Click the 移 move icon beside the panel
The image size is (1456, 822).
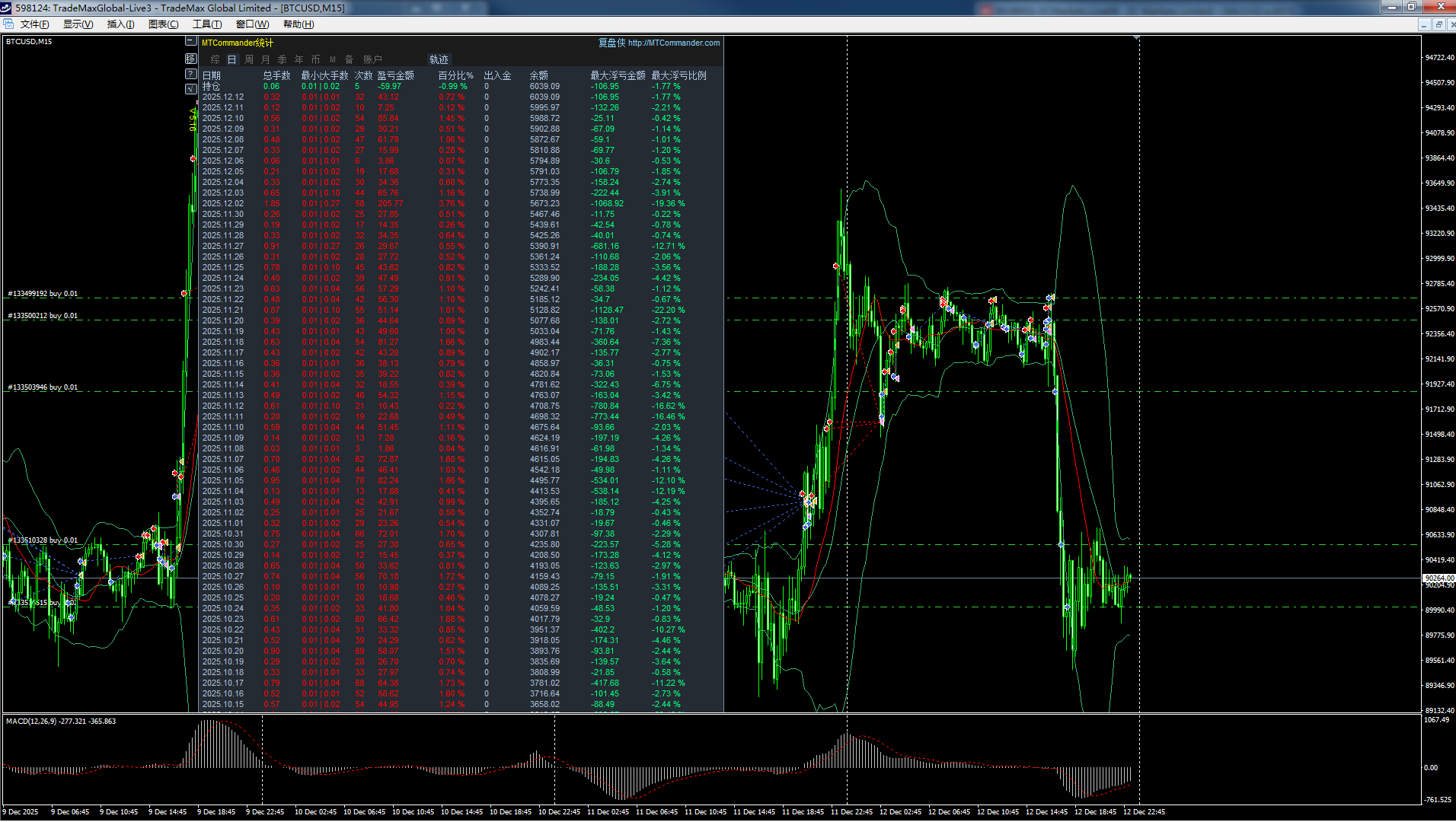click(x=191, y=59)
